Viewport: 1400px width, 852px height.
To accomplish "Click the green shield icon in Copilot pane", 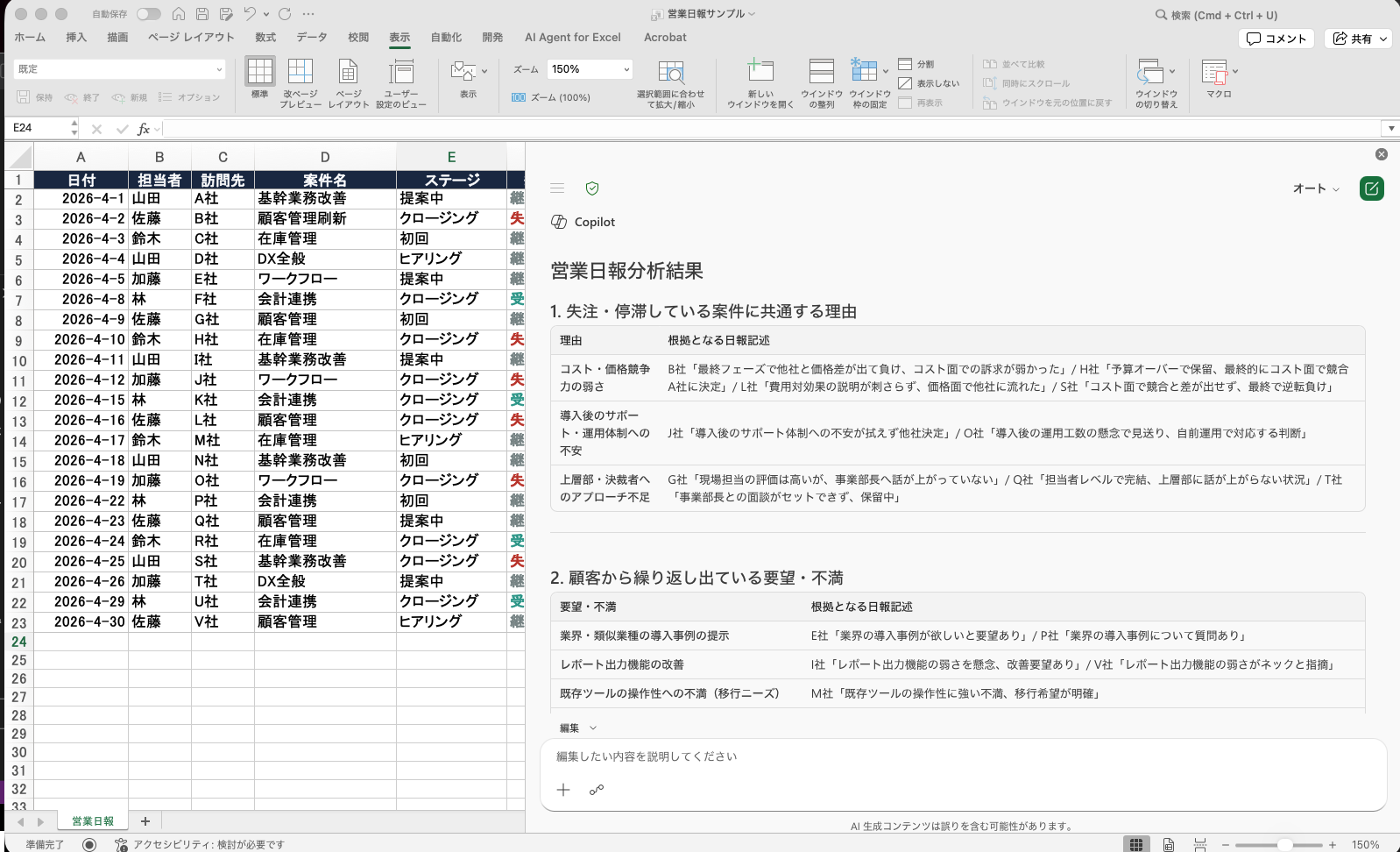I will click(x=592, y=188).
